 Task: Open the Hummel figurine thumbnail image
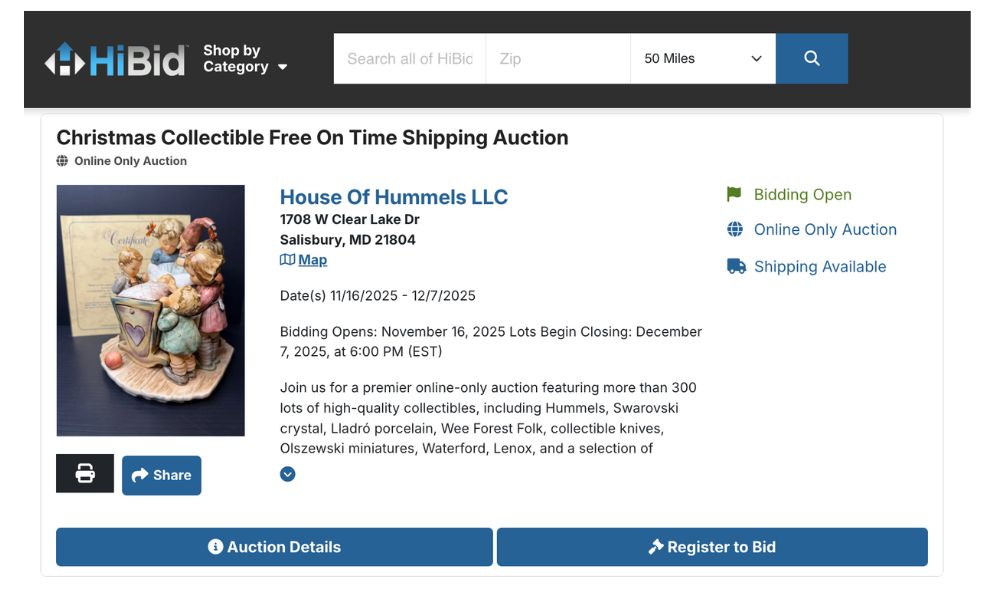(150, 310)
